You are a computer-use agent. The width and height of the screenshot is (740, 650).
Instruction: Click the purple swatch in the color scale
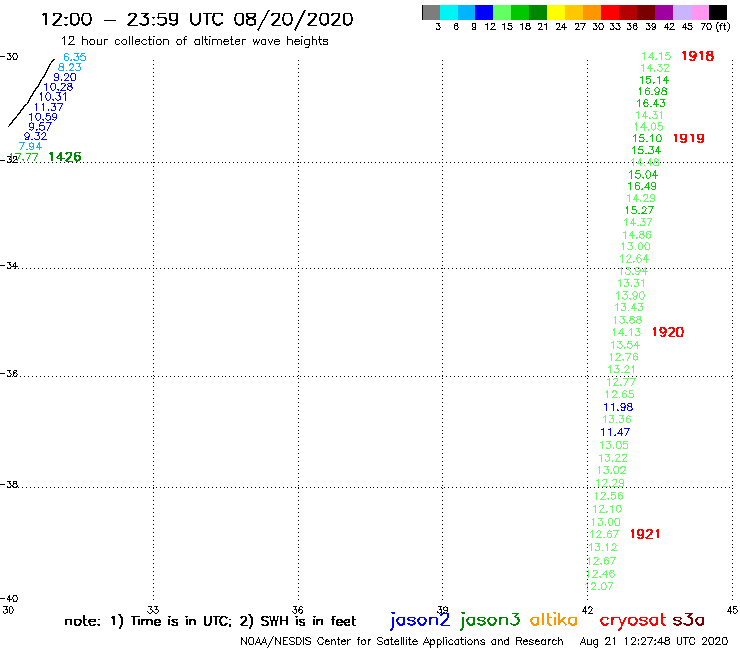pos(664,12)
